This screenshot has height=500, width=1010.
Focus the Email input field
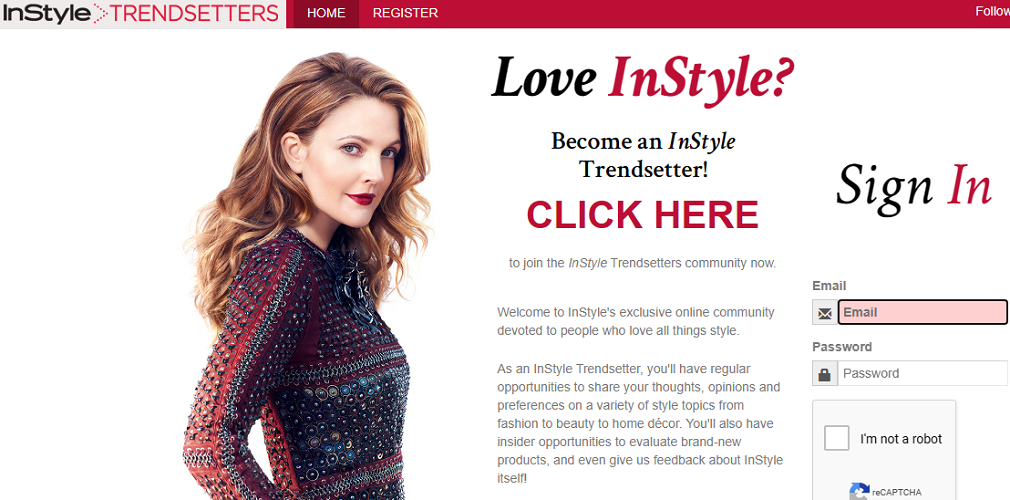tap(922, 312)
